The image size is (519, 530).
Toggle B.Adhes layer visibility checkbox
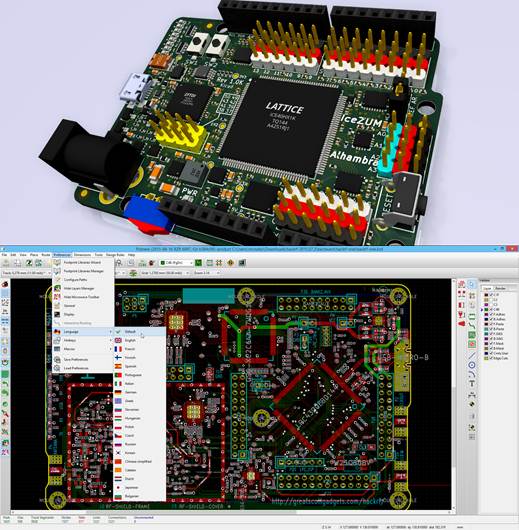(x=491, y=319)
